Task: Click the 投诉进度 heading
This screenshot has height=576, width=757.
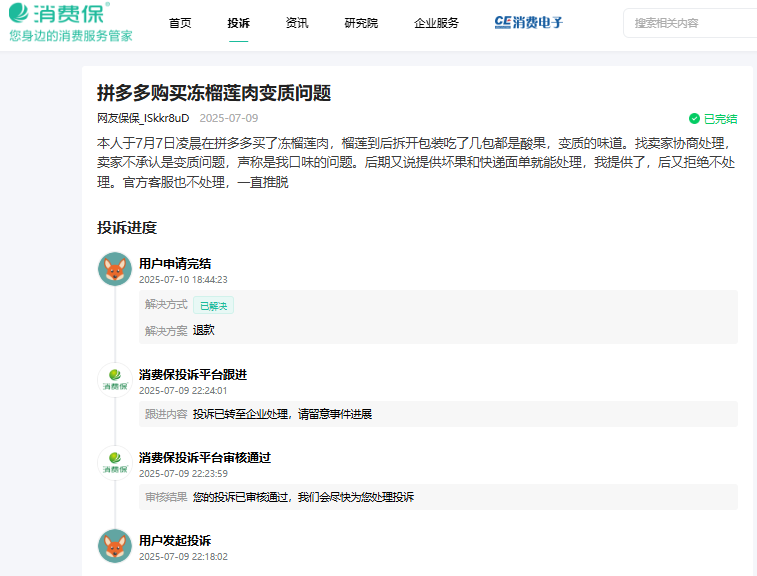Action: 127,227
